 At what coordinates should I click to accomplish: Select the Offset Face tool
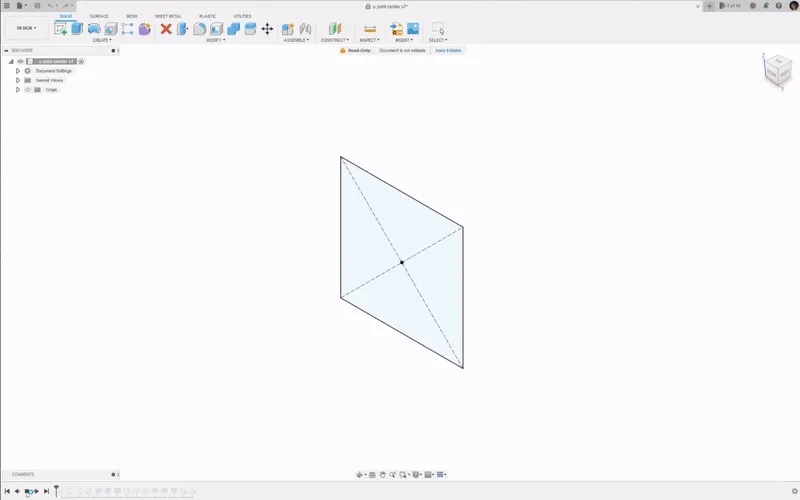pyautogui.click(x=250, y=29)
